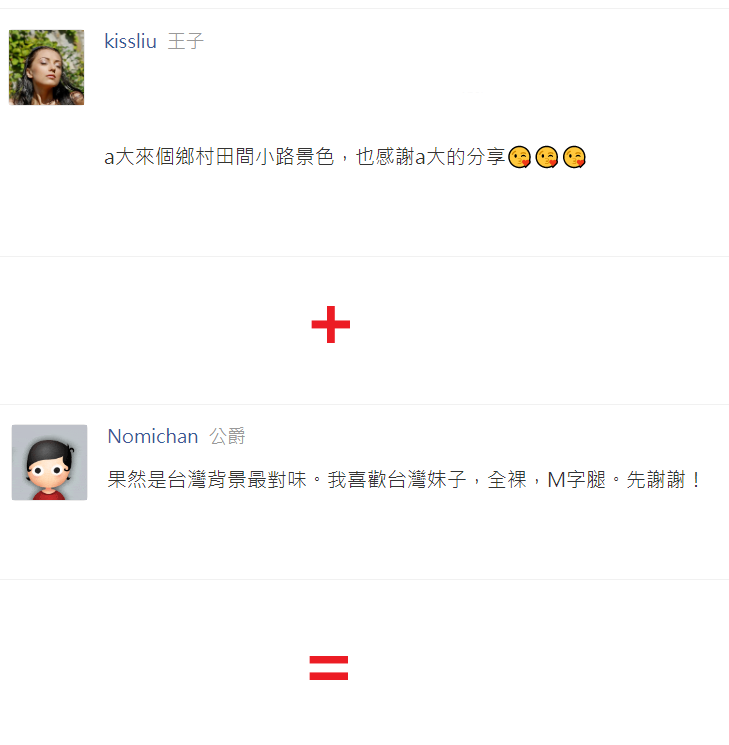Viewport: 729px width, 745px height.
Task: Click the phrase 鄉村田間小路景色 in kissliu's comment
Action: click(254, 157)
